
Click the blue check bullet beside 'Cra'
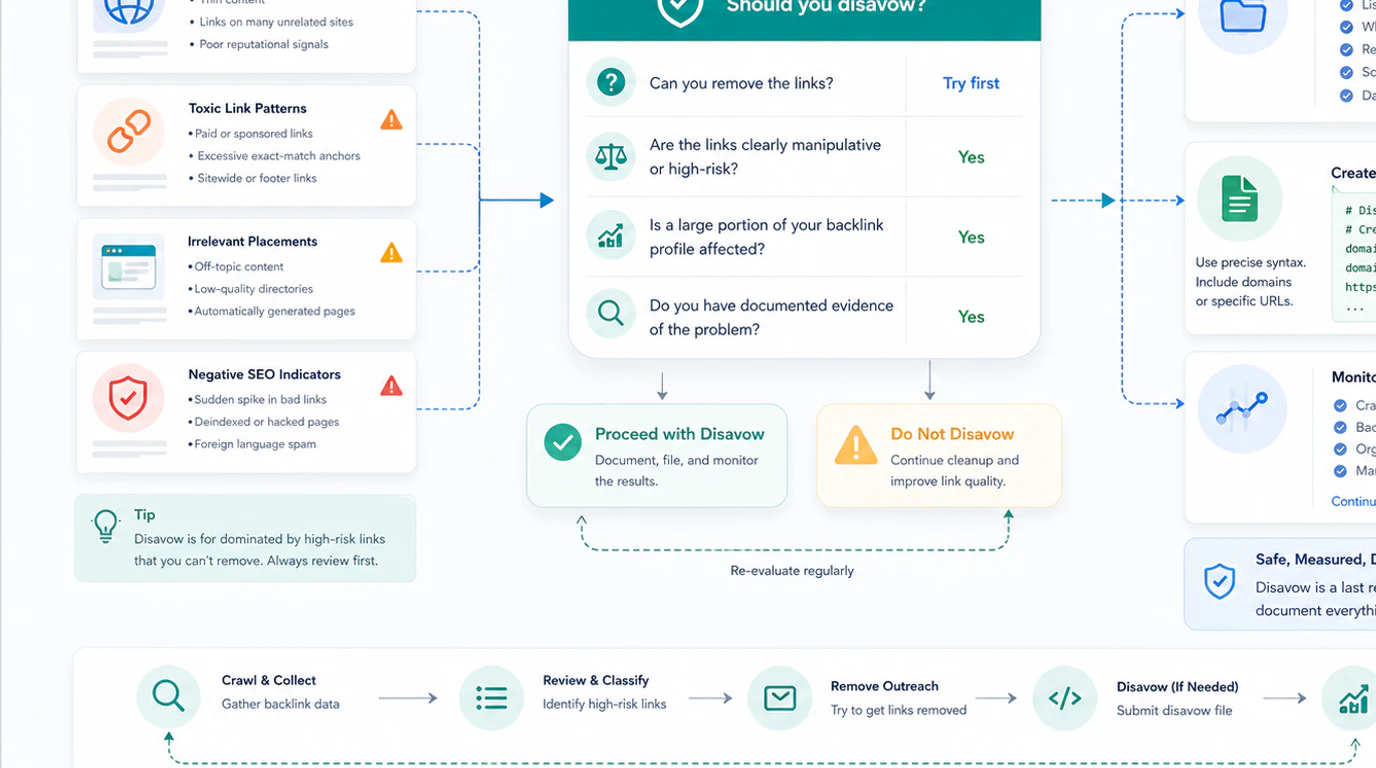[1340, 405]
